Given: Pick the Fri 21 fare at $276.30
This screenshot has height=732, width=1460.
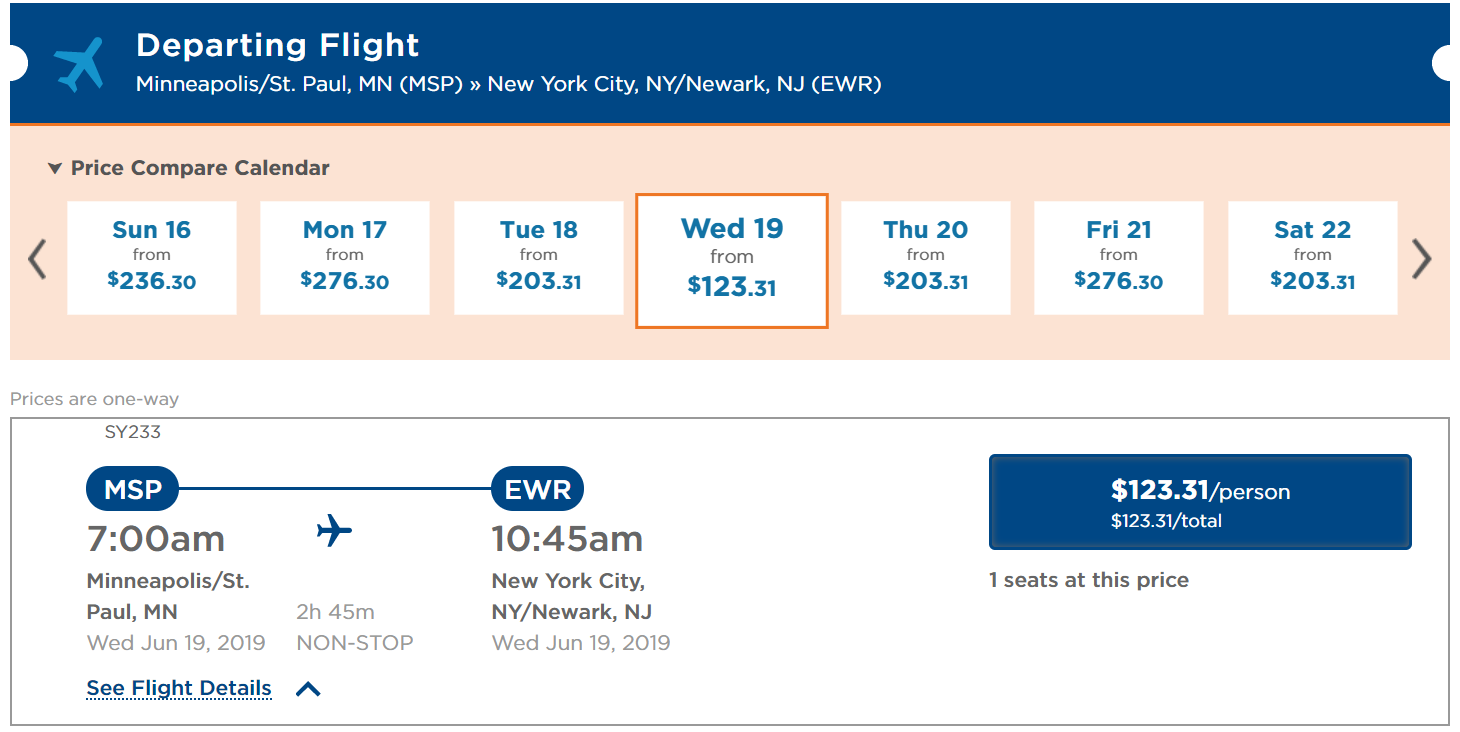Looking at the screenshot, I should tap(1119, 258).
